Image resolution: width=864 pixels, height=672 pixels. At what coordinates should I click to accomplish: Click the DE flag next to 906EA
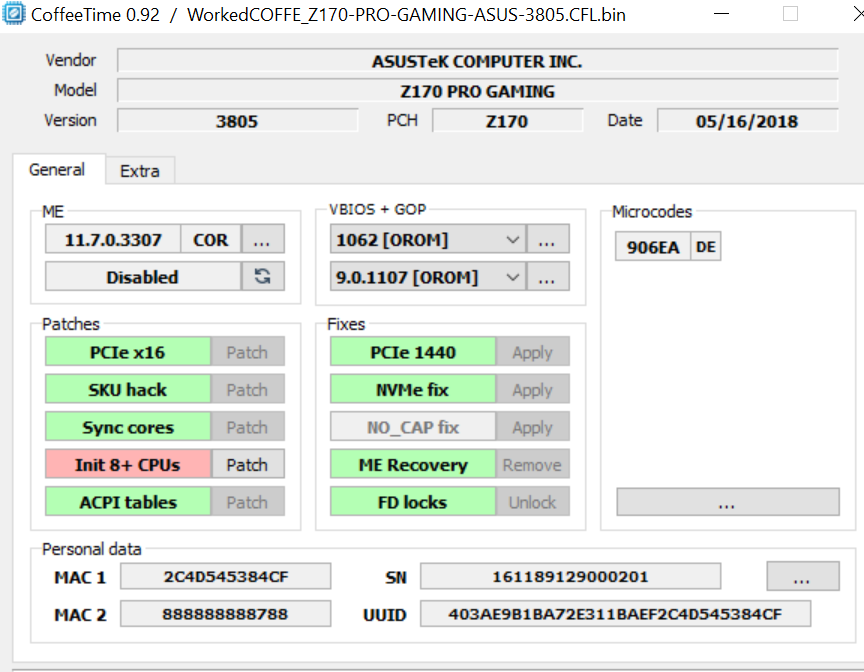tap(706, 246)
